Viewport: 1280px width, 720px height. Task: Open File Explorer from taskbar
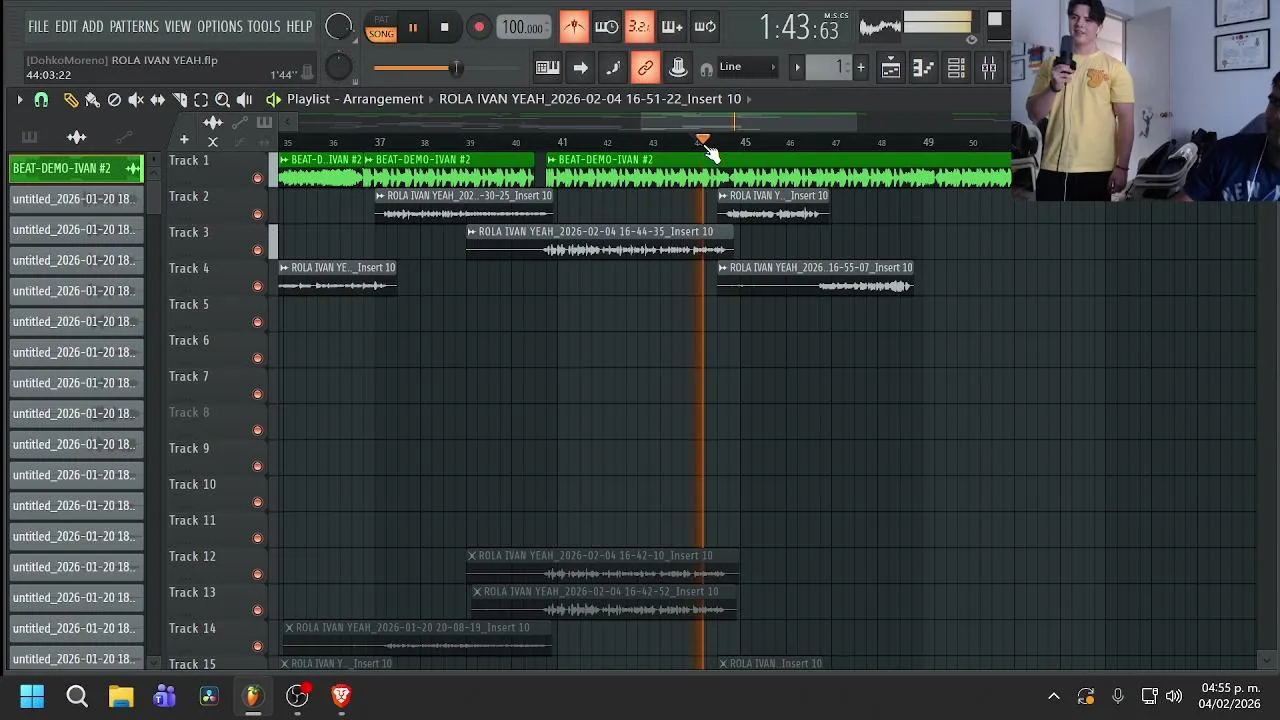pyautogui.click(x=121, y=695)
